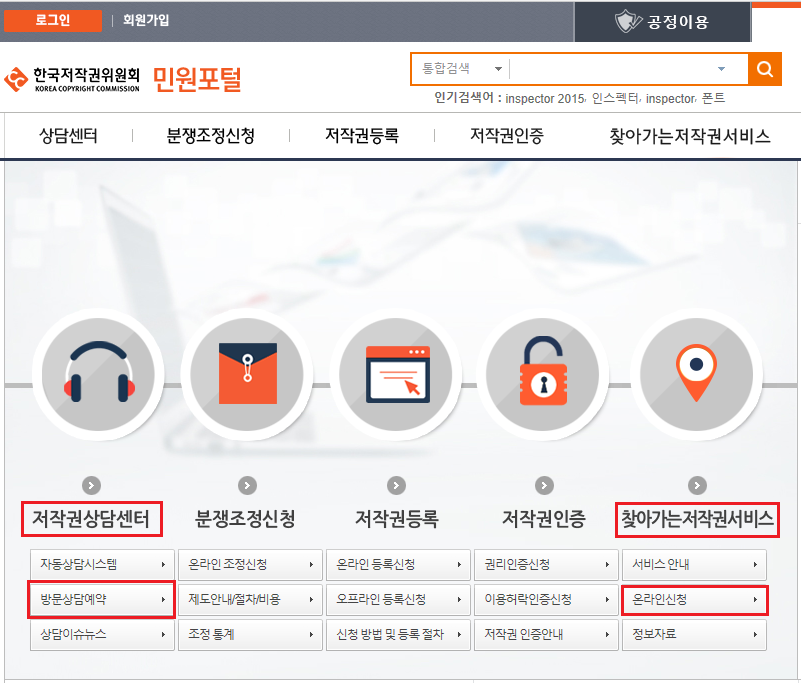
Task: Click the 온라인신청 button under outreach service
Action: [x=694, y=599]
